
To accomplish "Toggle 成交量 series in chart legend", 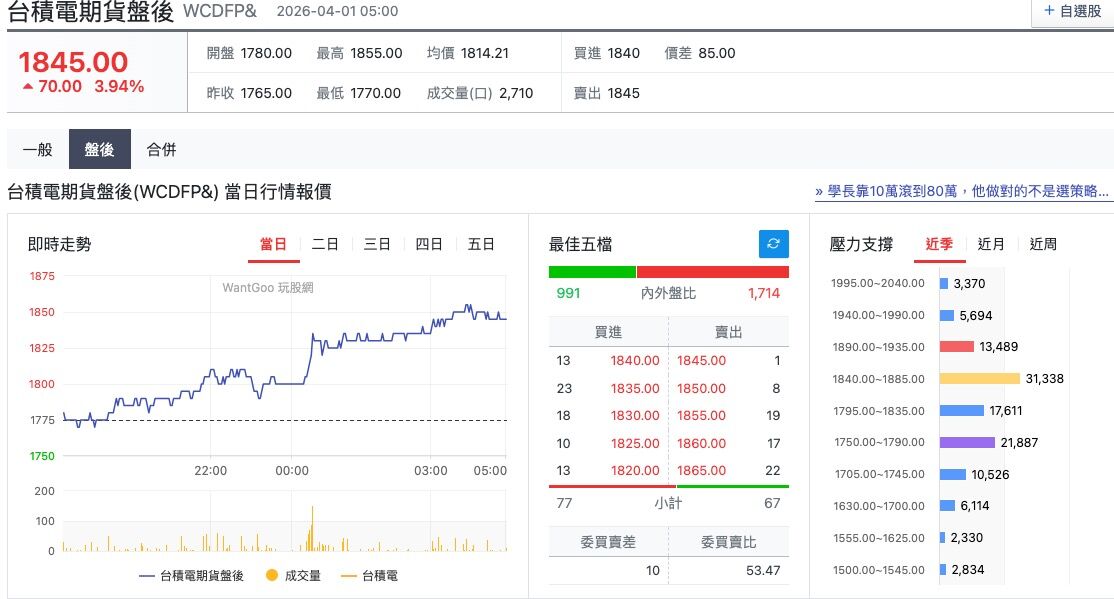I will [293, 576].
